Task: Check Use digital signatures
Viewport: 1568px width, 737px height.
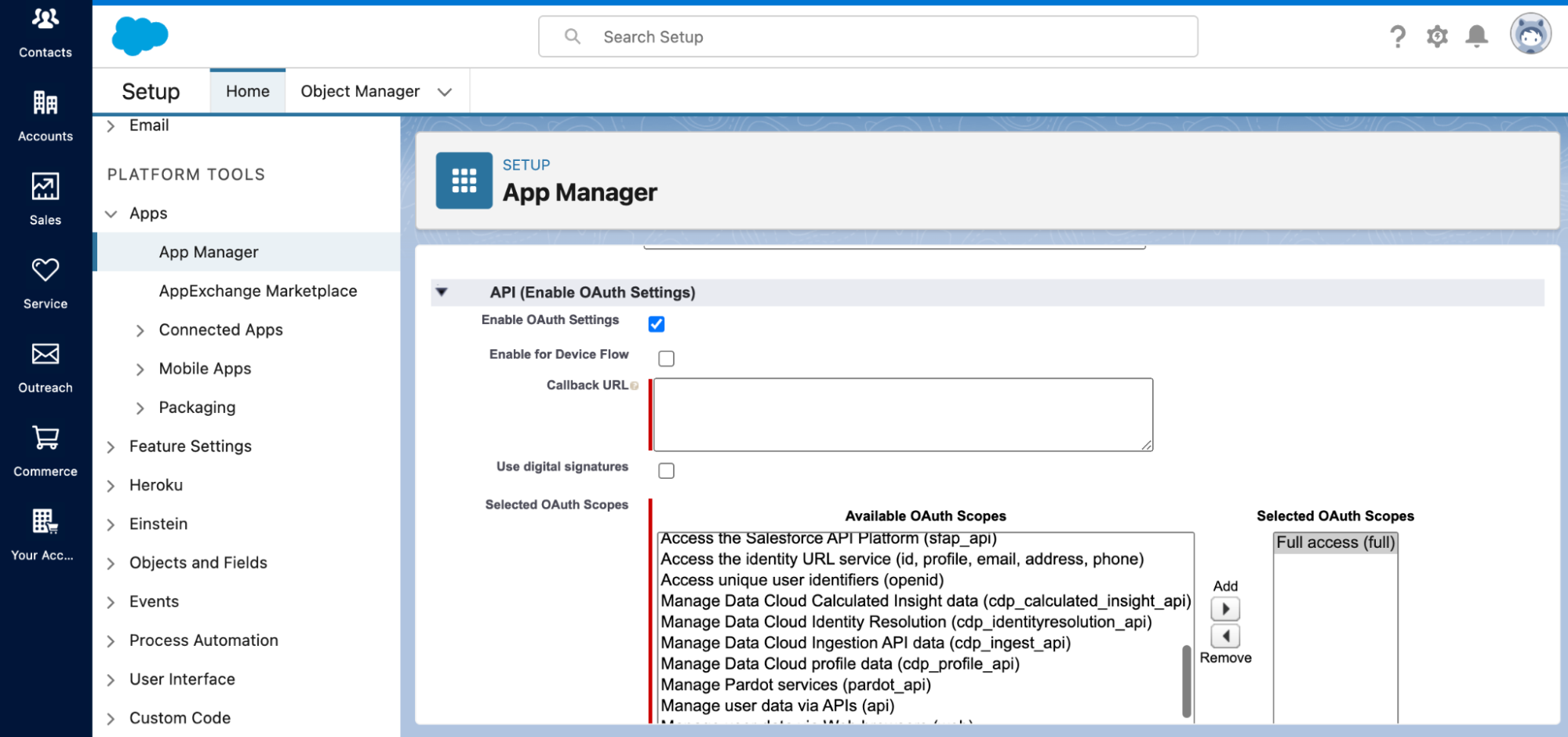Action: 666,470
